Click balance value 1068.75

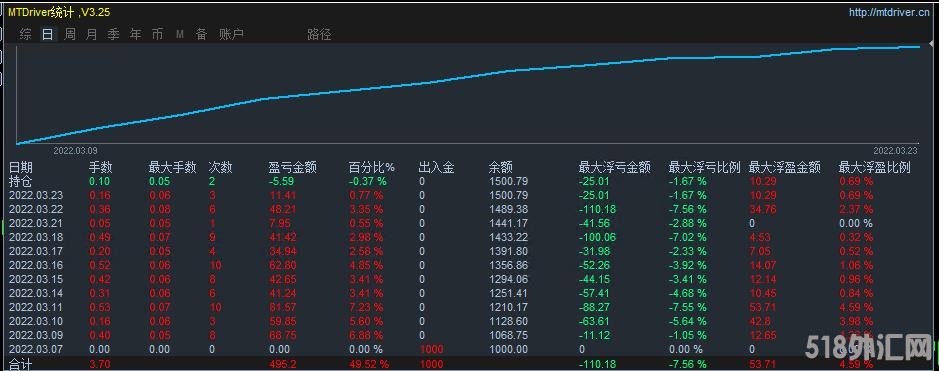coord(508,335)
